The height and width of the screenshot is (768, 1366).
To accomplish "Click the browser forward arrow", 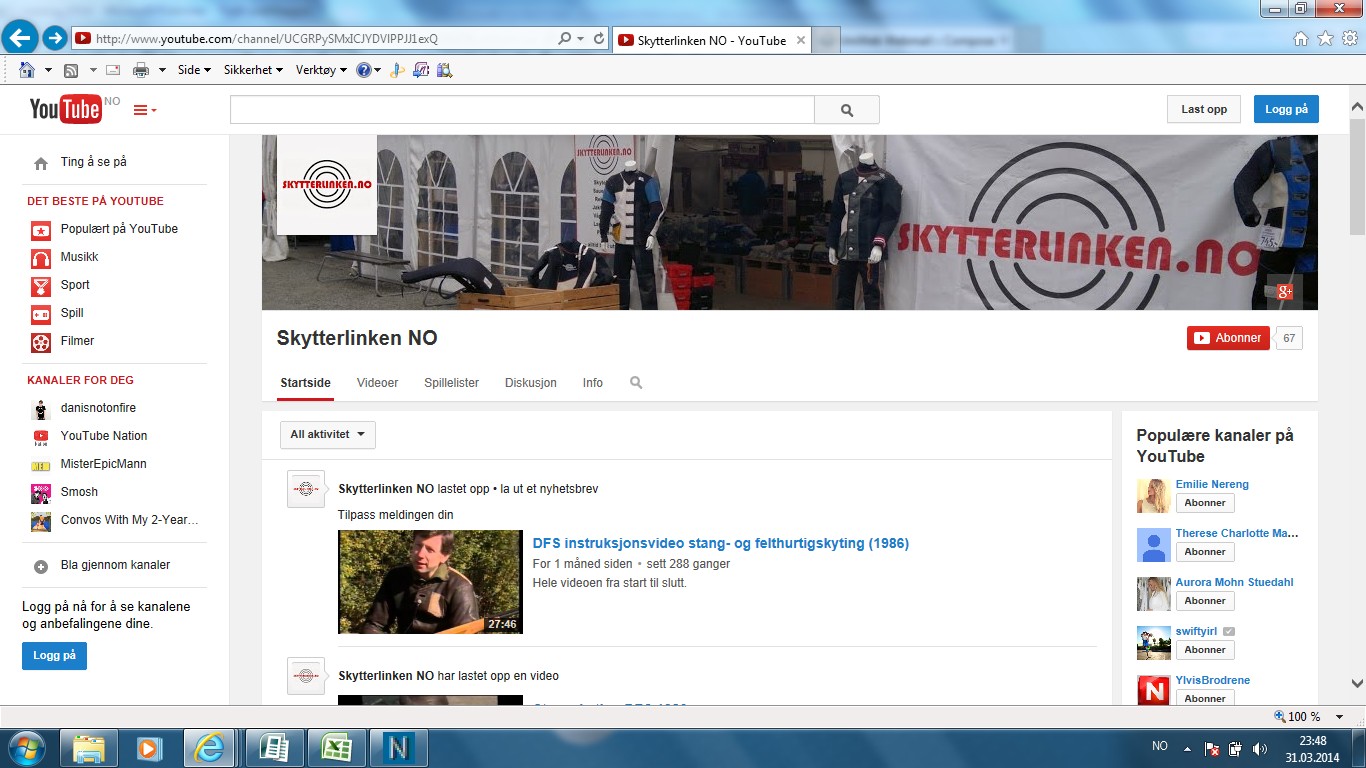I will click(55, 39).
